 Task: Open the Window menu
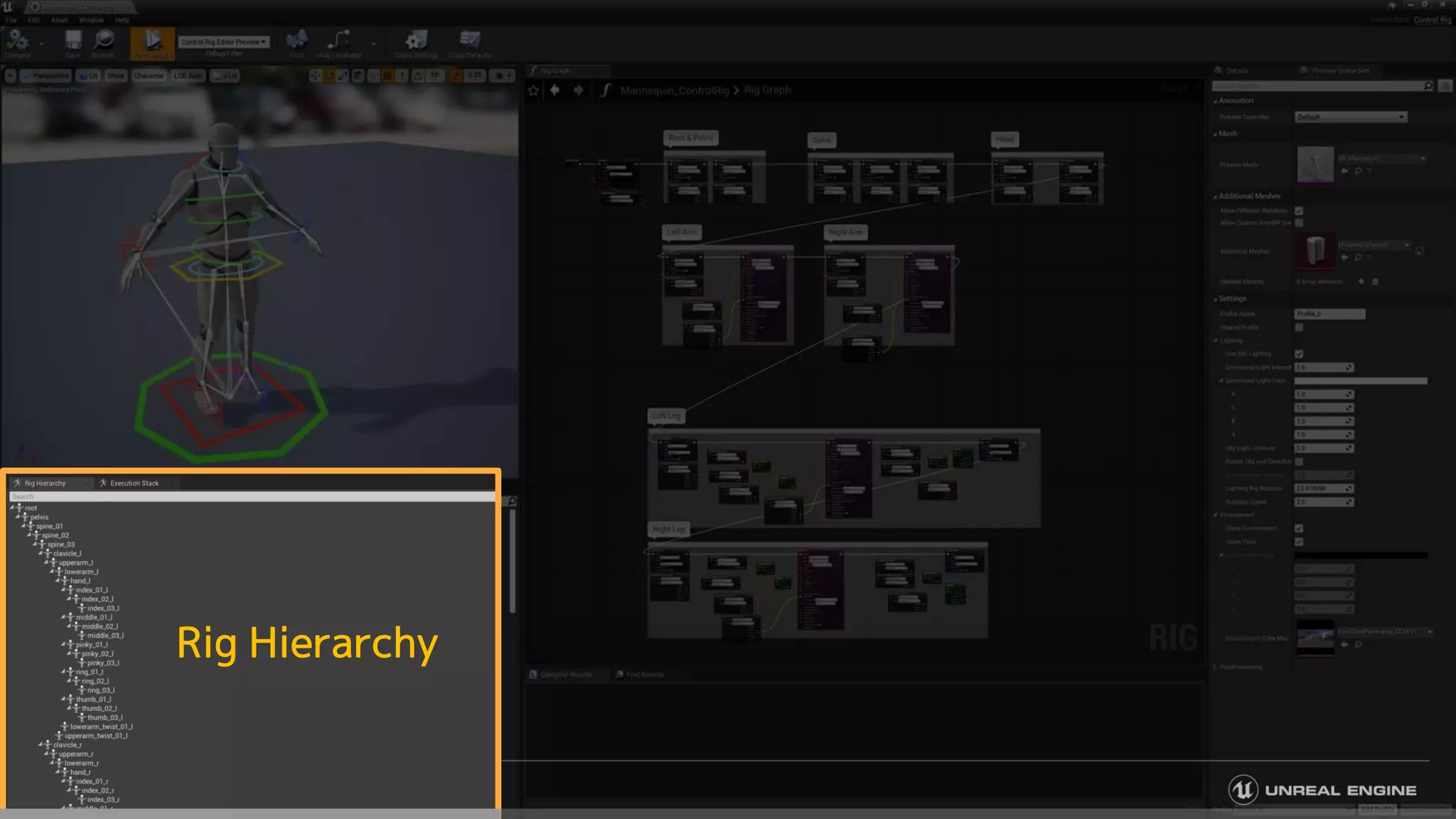pyautogui.click(x=91, y=20)
